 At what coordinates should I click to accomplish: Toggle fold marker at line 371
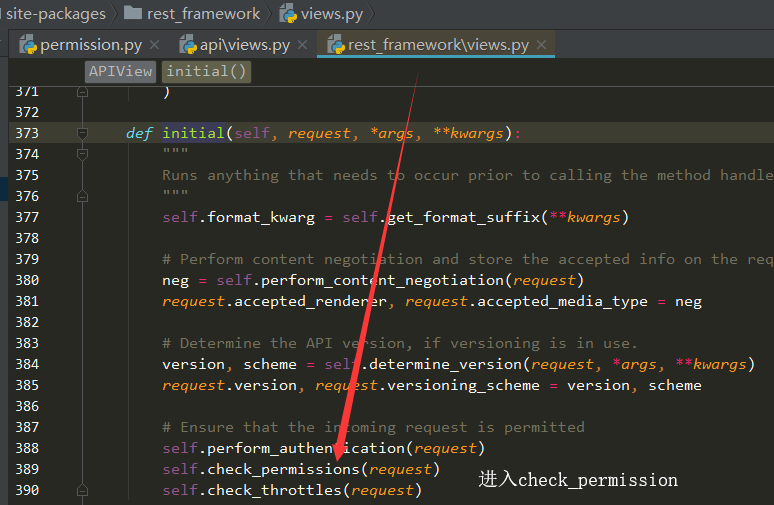pos(82,92)
